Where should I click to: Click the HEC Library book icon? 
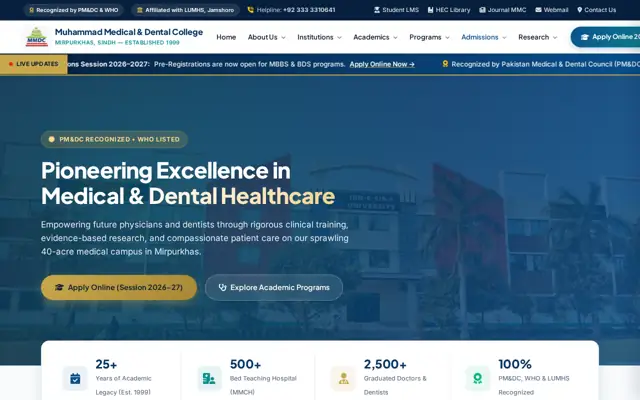pyautogui.click(x=430, y=10)
